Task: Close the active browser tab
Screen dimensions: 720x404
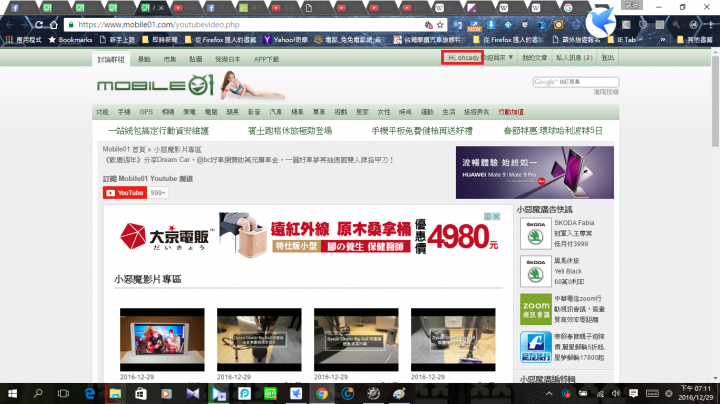Action: [x=161, y=8]
